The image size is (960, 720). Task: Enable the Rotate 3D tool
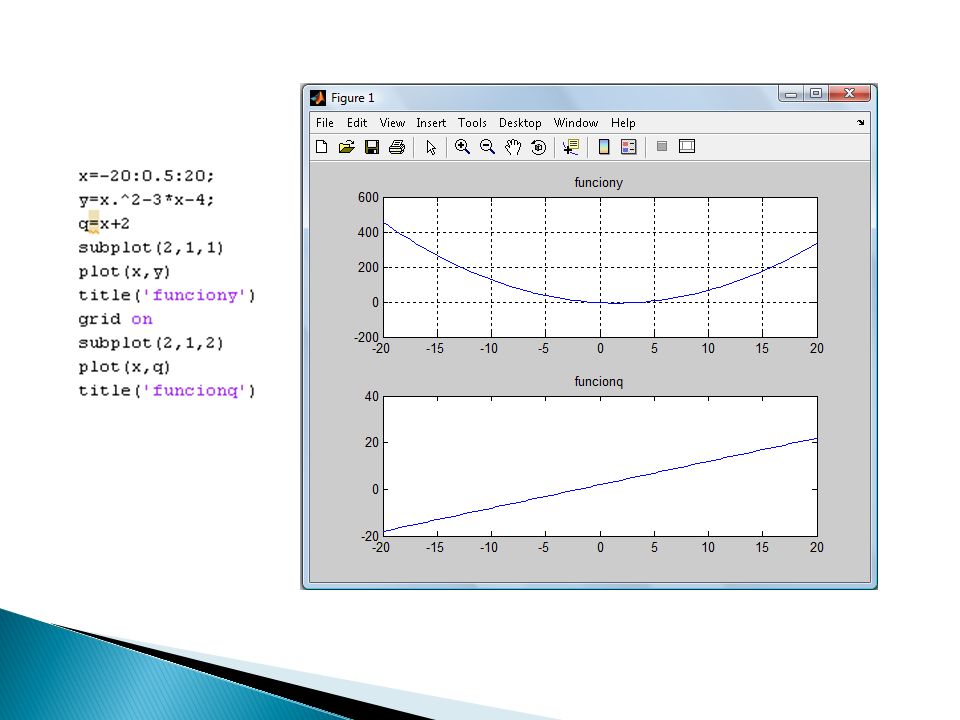coord(538,147)
